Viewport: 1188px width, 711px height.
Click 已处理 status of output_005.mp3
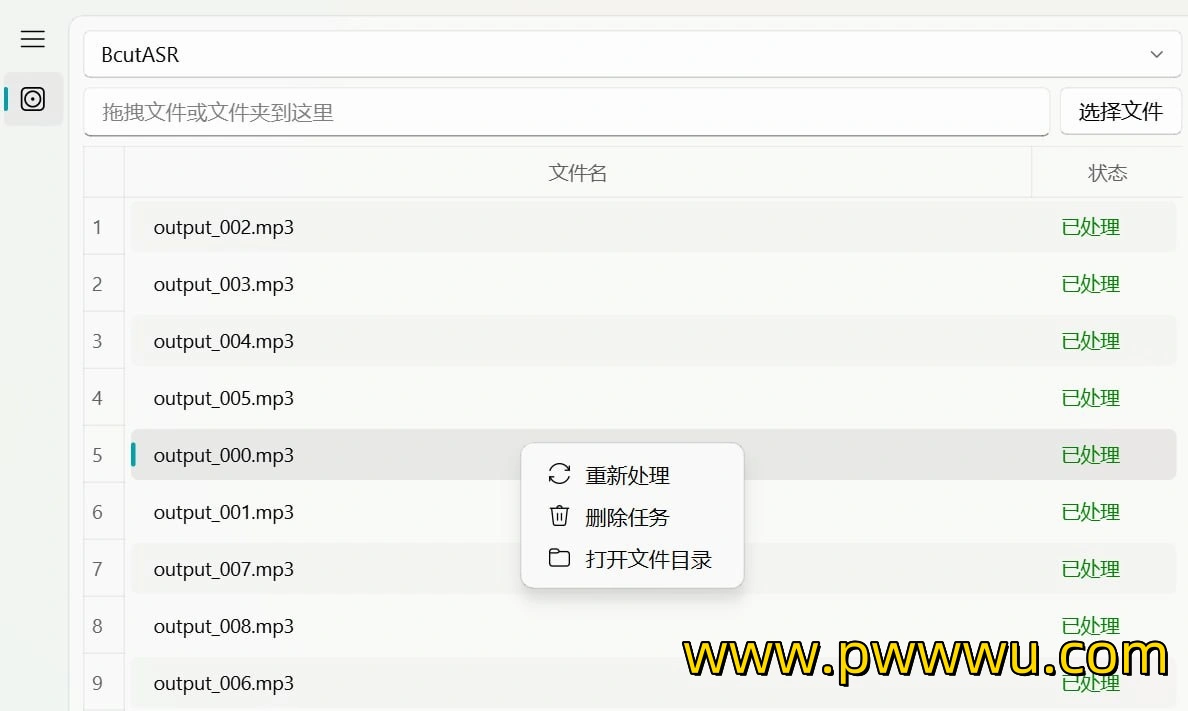pos(1090,397)
